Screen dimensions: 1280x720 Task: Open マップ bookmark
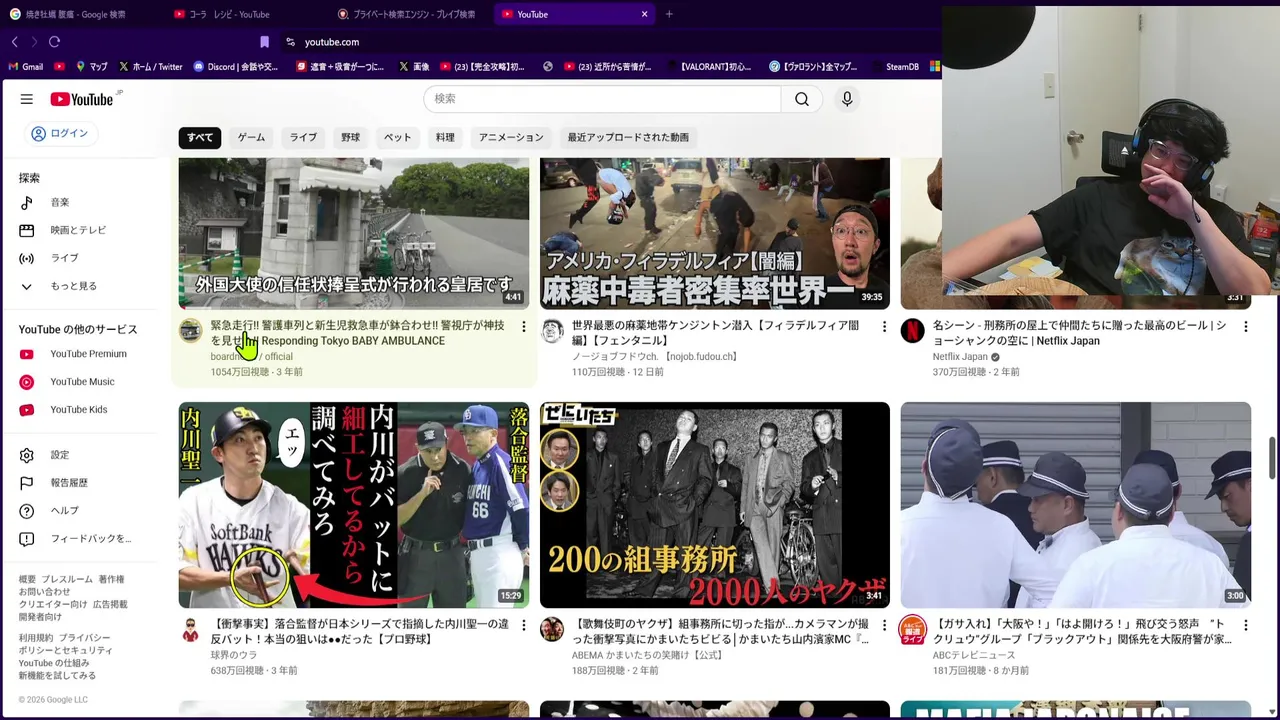click(91, 67)
